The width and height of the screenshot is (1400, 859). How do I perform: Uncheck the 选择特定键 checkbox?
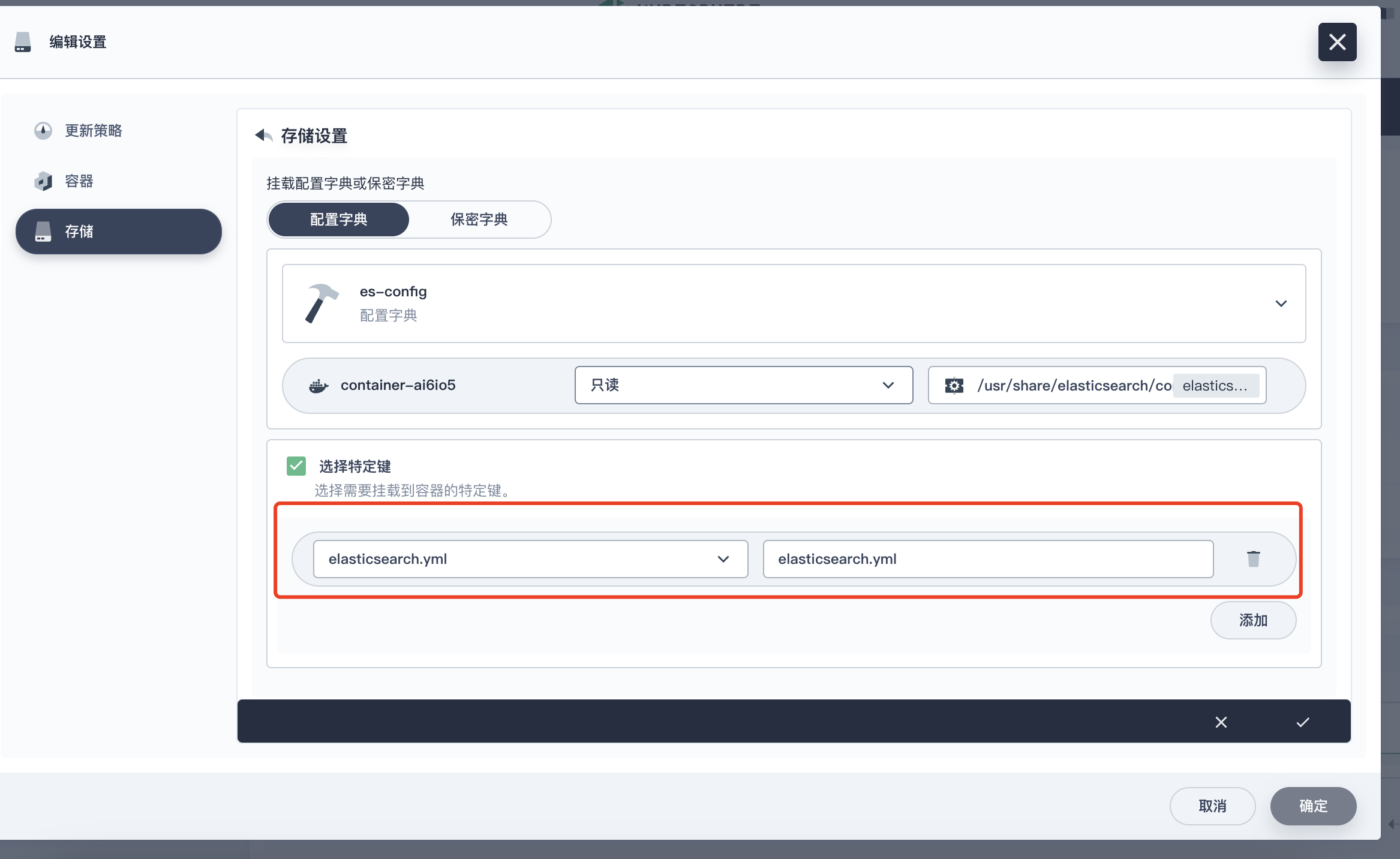(296, 466)
